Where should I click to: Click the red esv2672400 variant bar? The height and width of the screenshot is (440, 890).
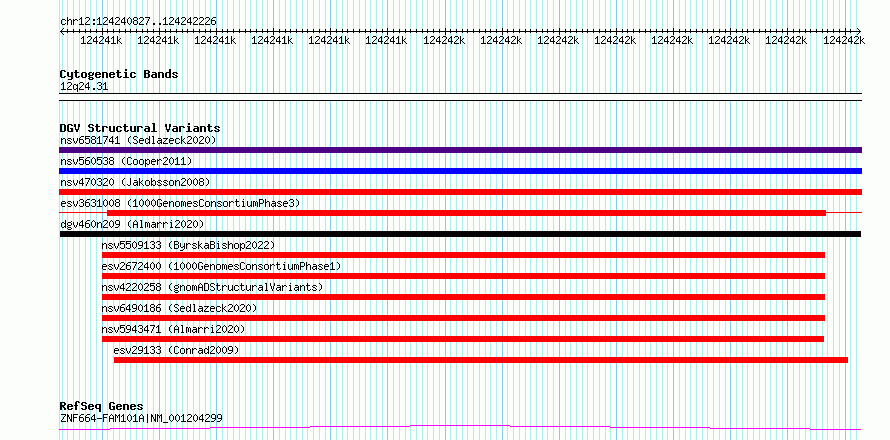click(463, 276)
